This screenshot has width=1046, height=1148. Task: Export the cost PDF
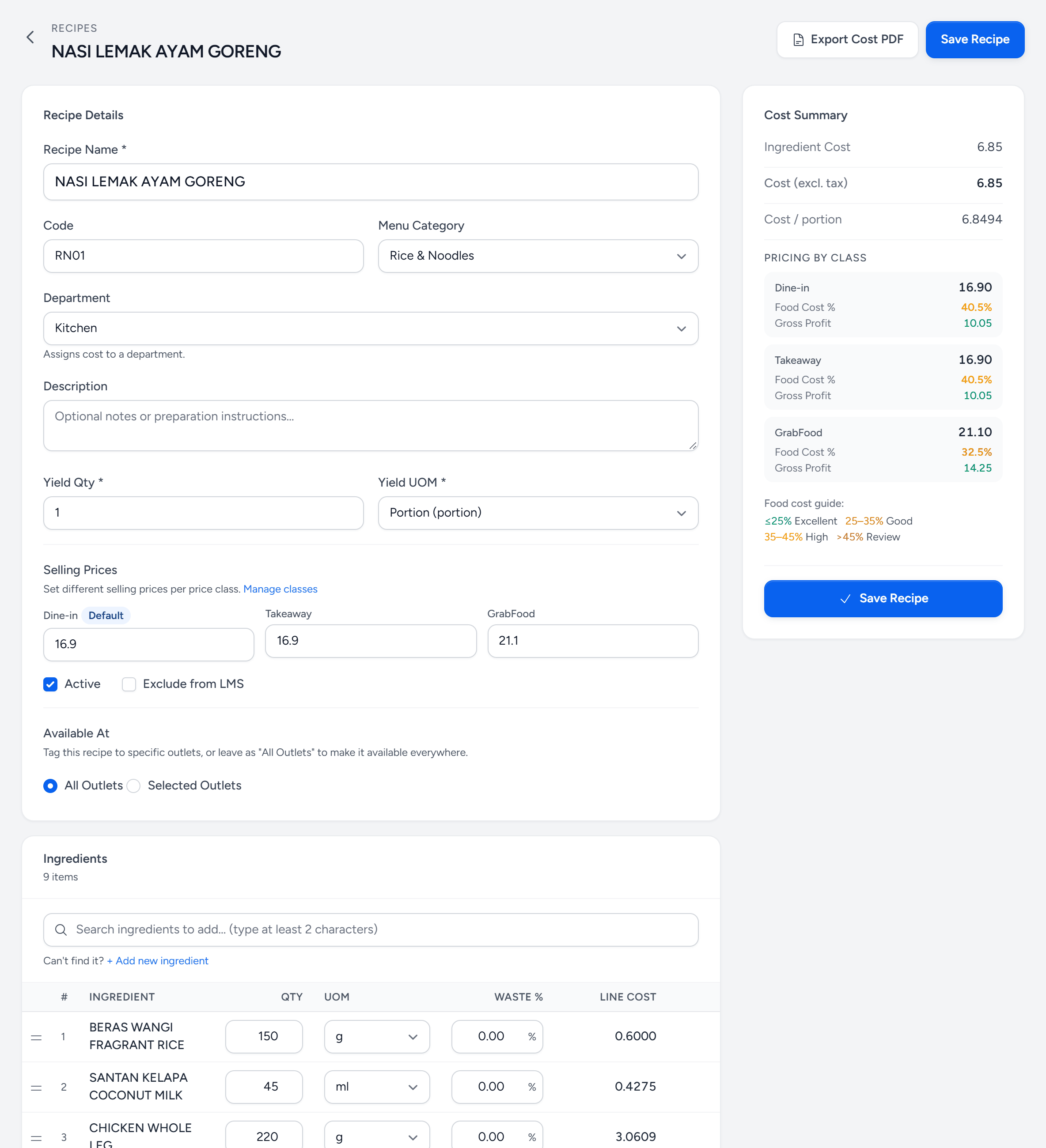(847, 40)
